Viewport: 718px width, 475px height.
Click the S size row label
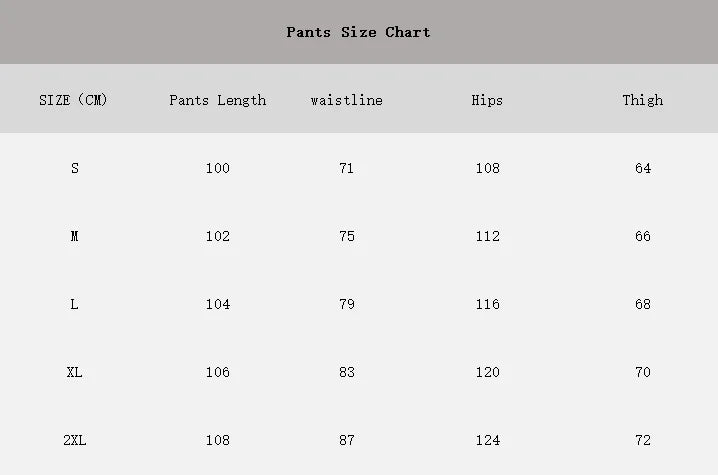point(75,168)
